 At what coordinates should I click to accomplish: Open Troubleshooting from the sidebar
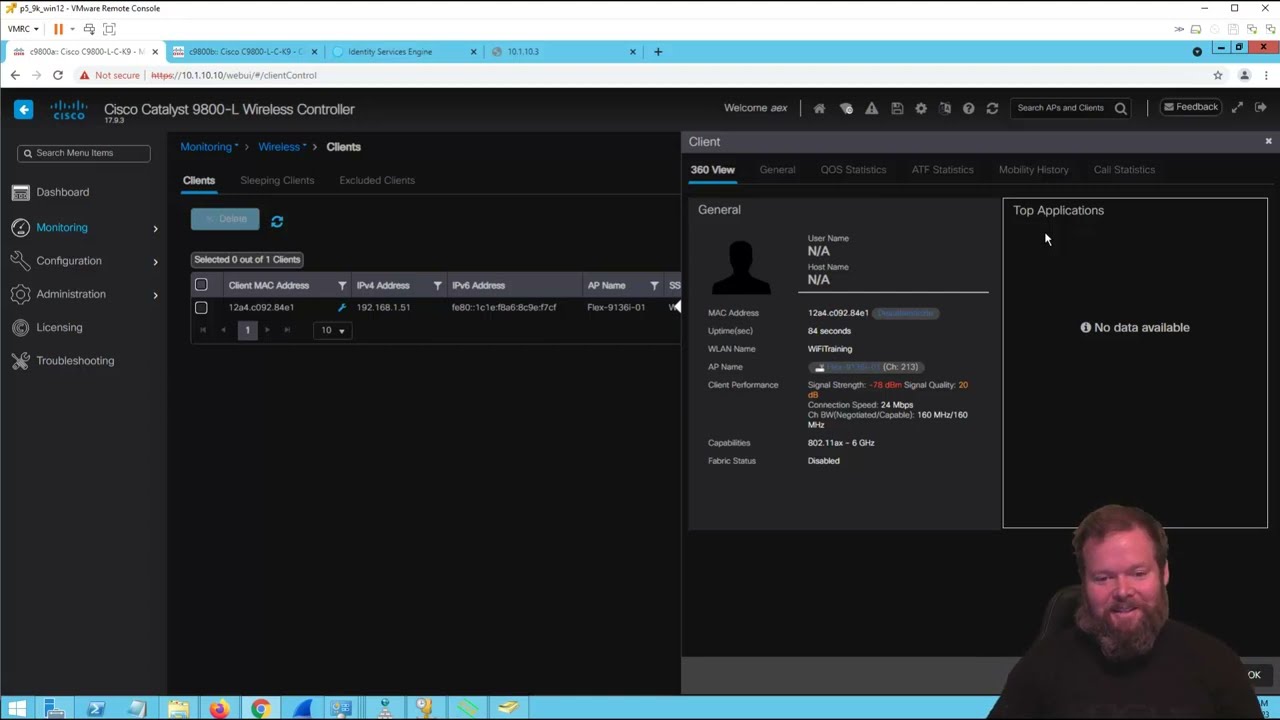coord(75,361)
